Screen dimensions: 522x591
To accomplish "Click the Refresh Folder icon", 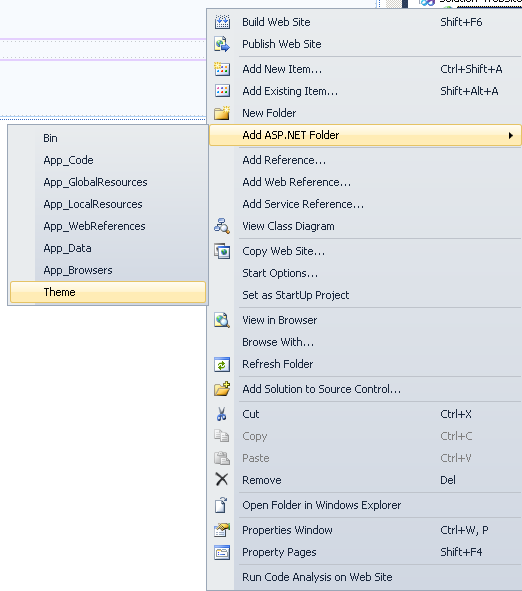I will [222, 364].
